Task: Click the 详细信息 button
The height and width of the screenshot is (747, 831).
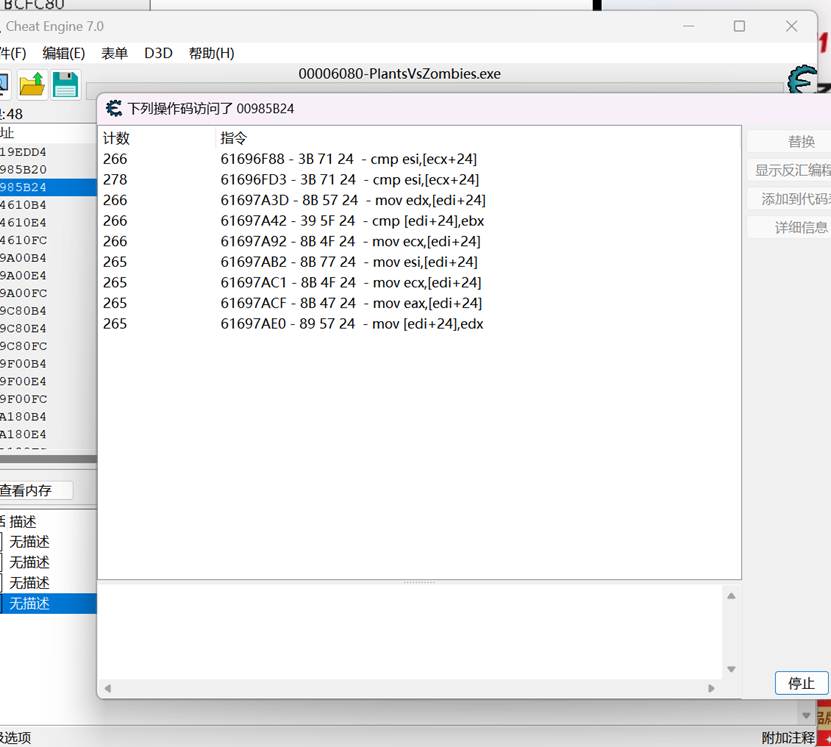Action: 789,227
